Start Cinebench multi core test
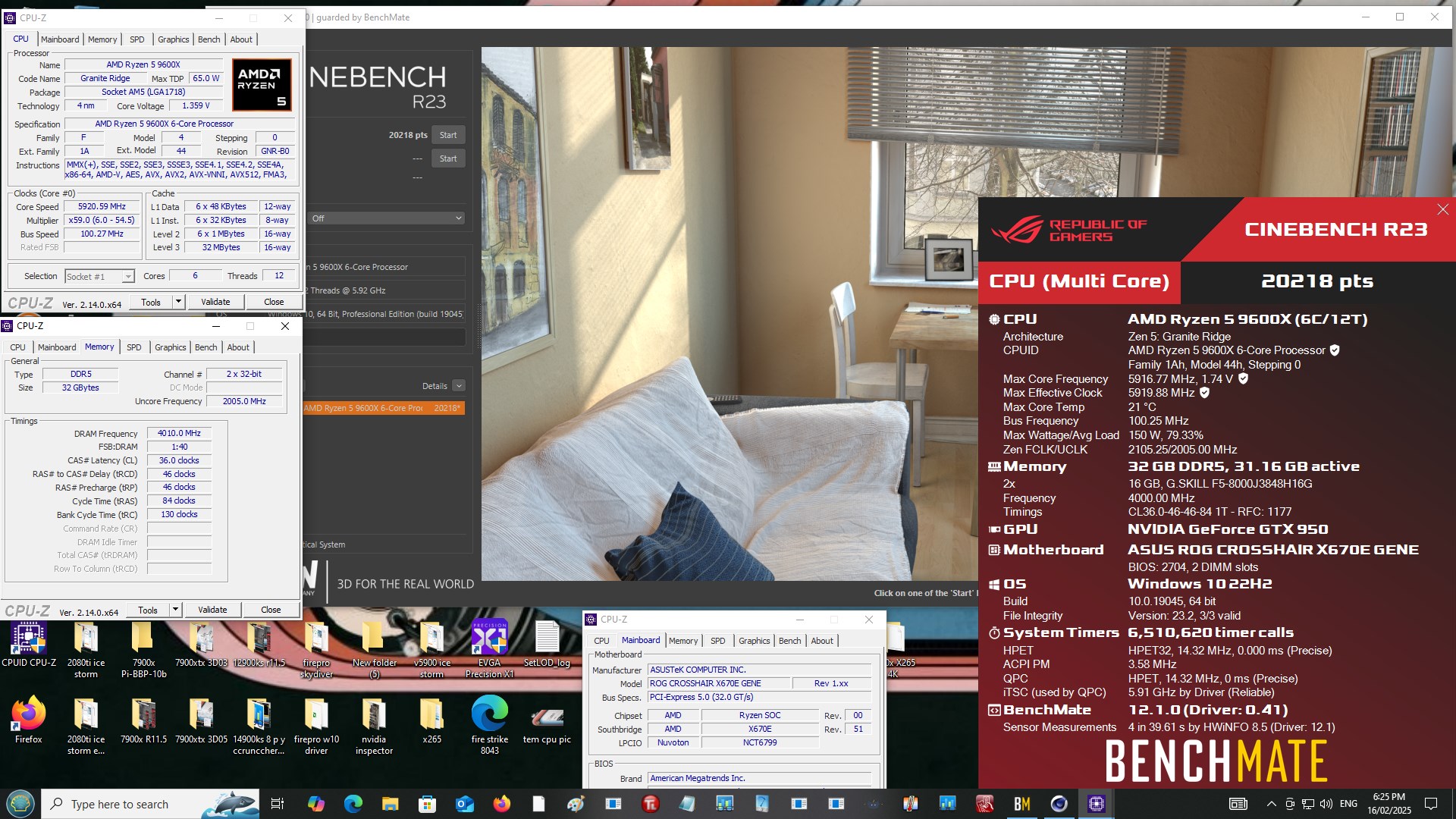This screenshot has width=1456, height=819. (x=448, y=135)
